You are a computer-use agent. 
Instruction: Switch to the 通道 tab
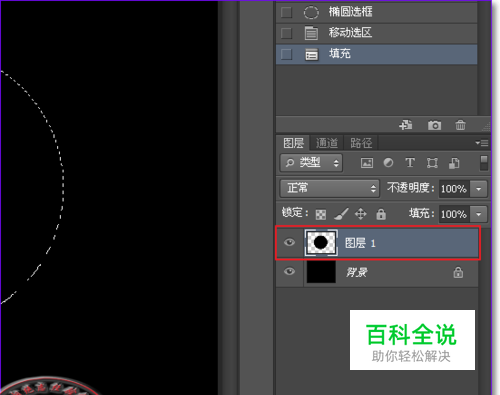point(327,143)
